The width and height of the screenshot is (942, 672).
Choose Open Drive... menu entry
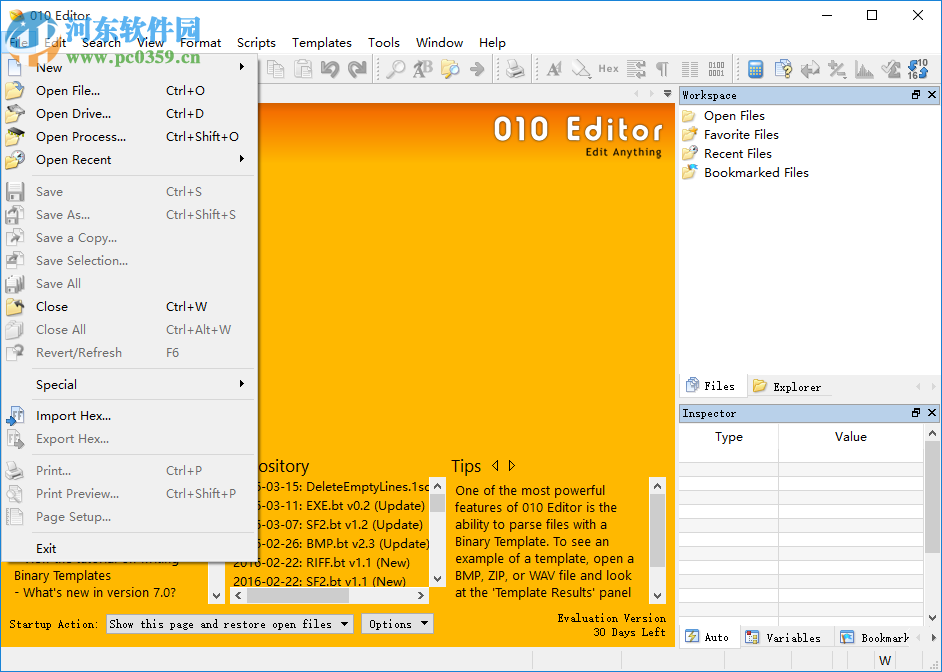coord(129,114)
